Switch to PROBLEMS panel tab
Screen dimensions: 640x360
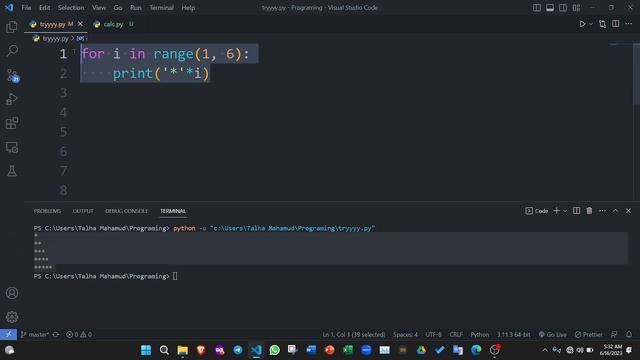(47, 211)
